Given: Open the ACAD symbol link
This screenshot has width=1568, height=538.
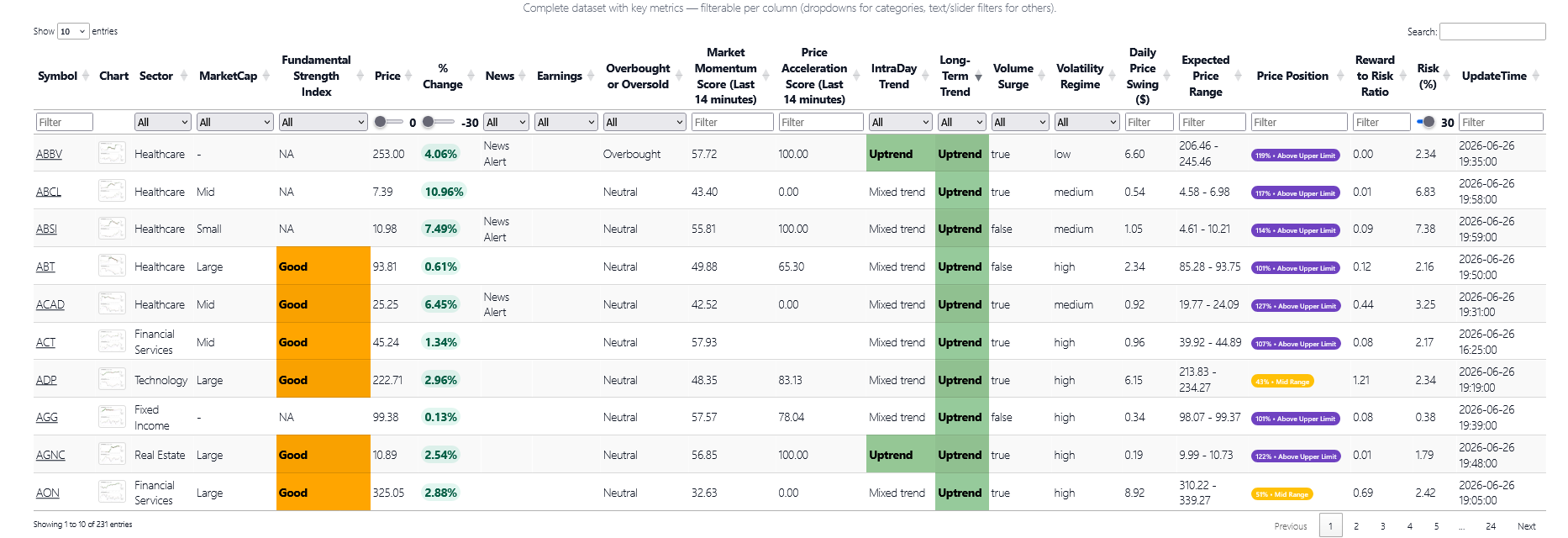Looking at the screenshot, I should 50,304.
